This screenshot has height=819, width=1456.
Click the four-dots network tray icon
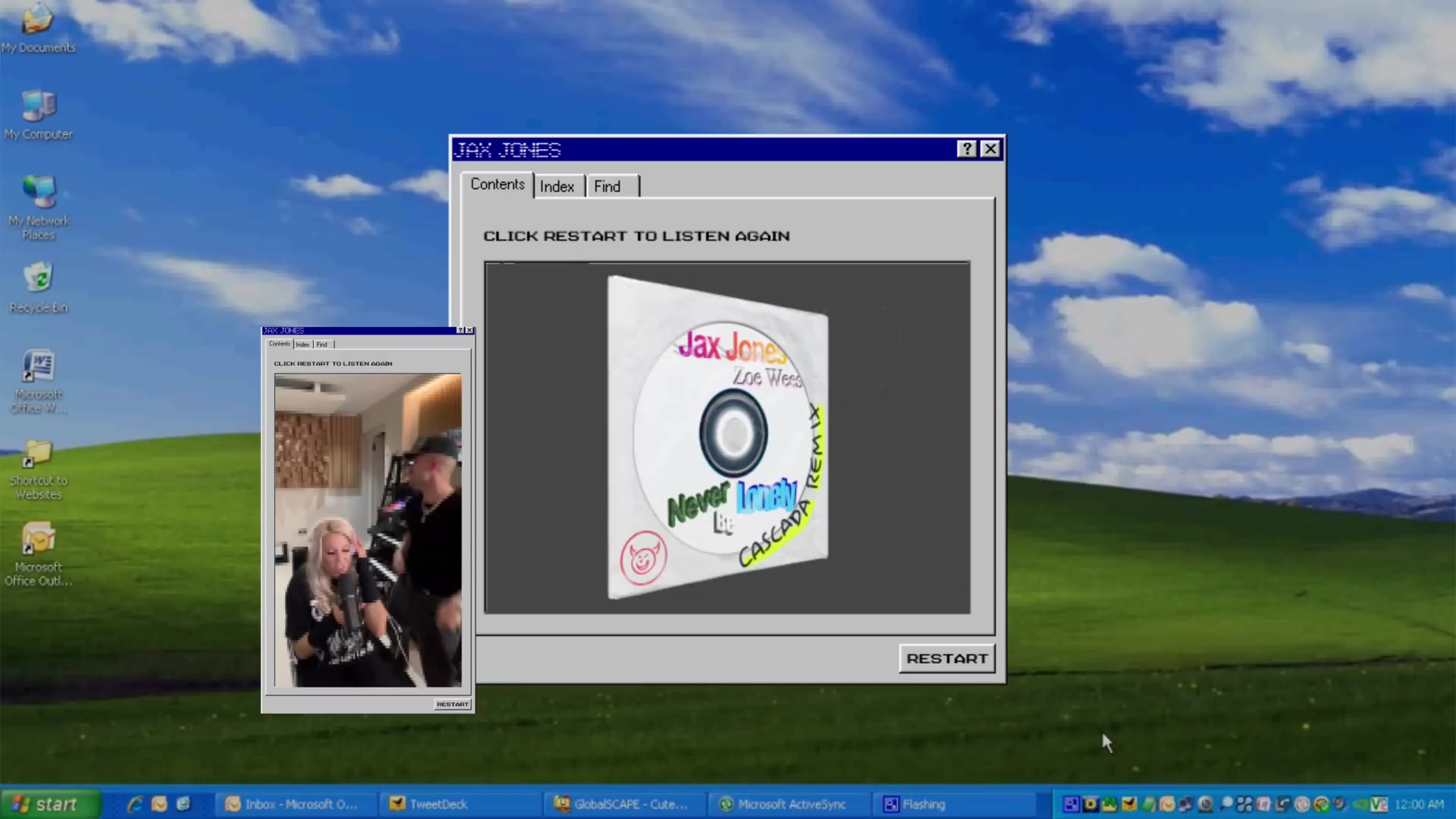tap(1244, 804)
